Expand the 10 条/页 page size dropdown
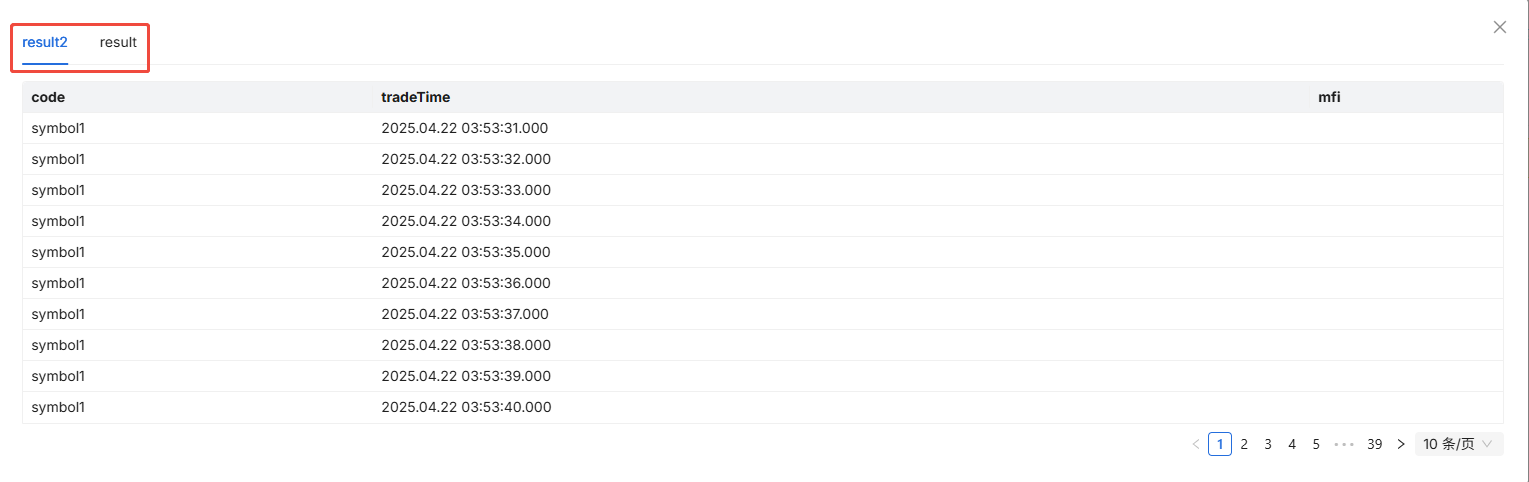The image size is (1529, 482). [1458, 444]
